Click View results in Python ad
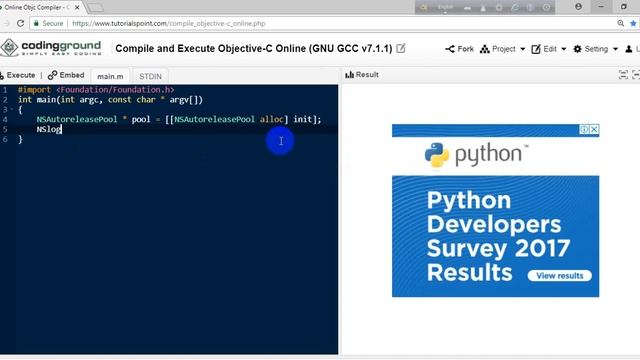Screen dimensions: 640x360 [559, 276]
